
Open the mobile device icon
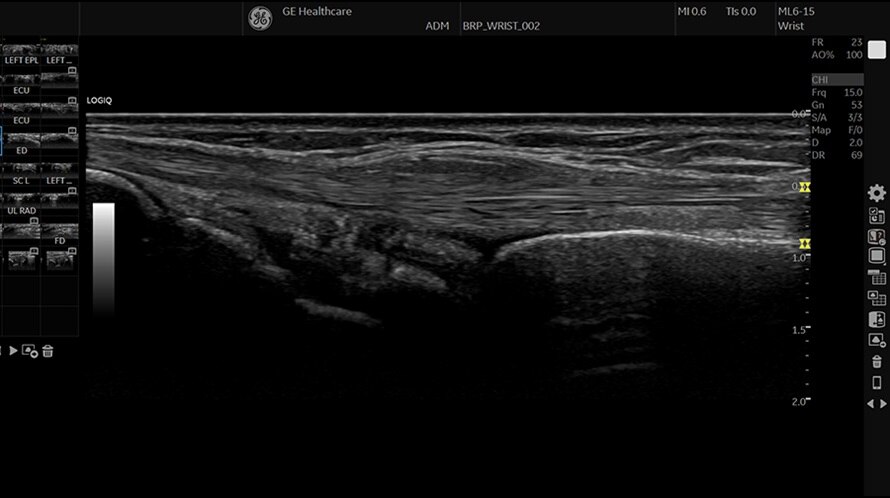point(876,383)
